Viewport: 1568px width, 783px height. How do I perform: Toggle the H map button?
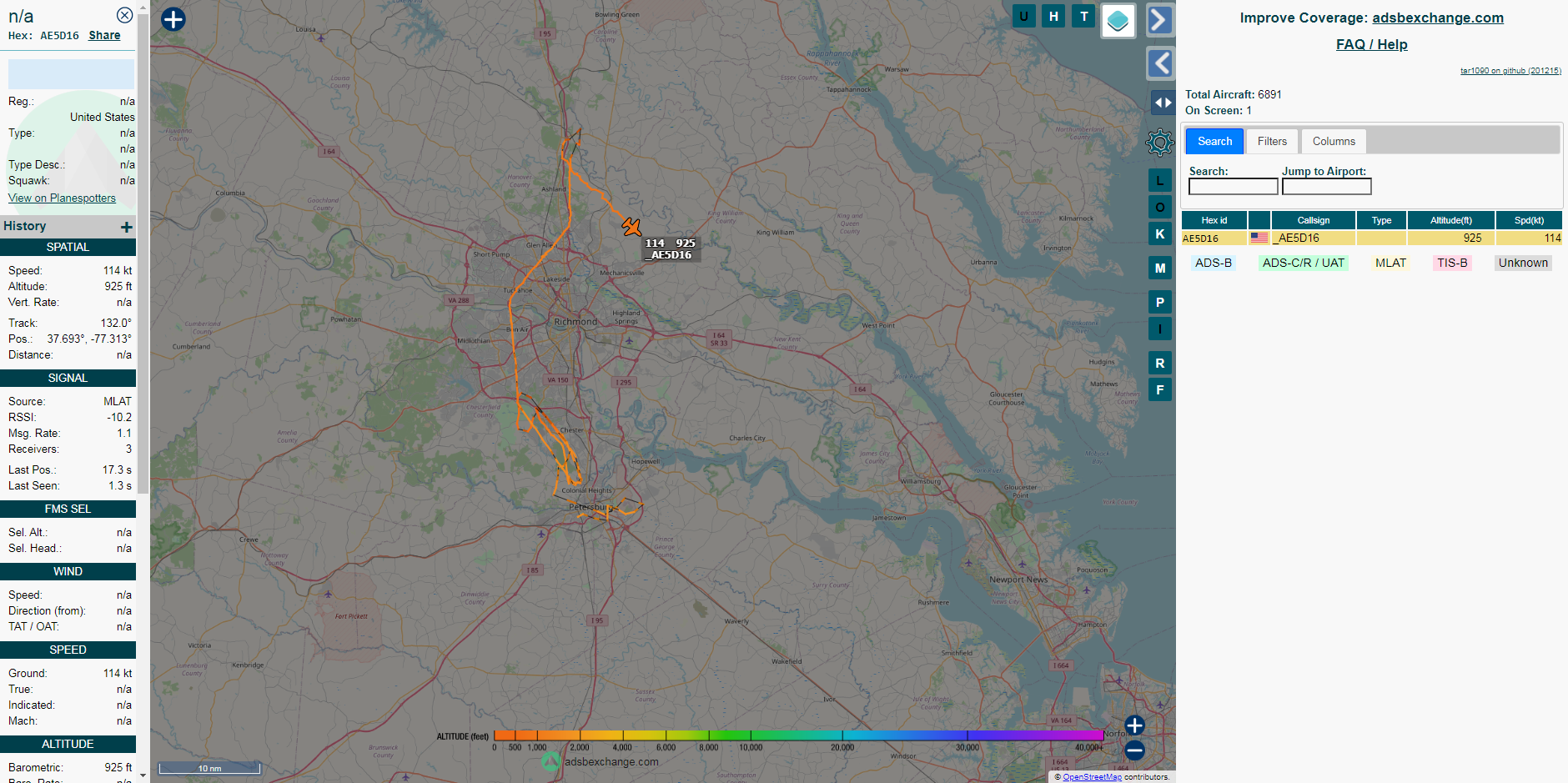click(1053, 16)
